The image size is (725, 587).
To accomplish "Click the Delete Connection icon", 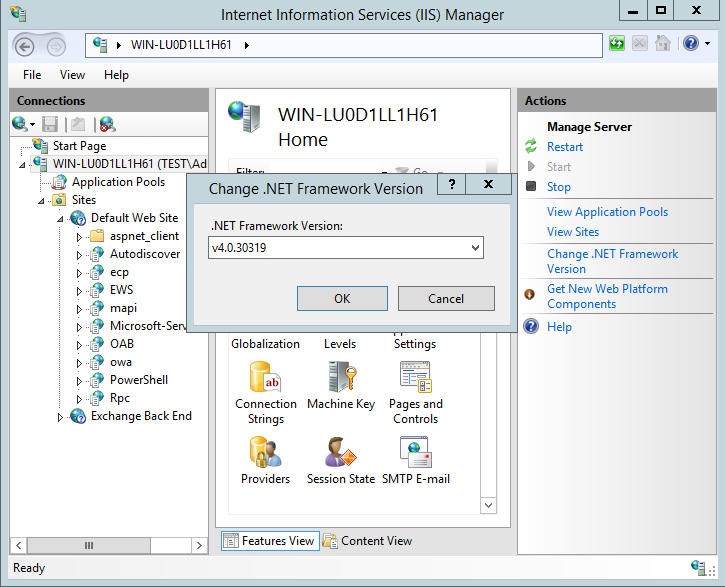I will coord(108,124).
